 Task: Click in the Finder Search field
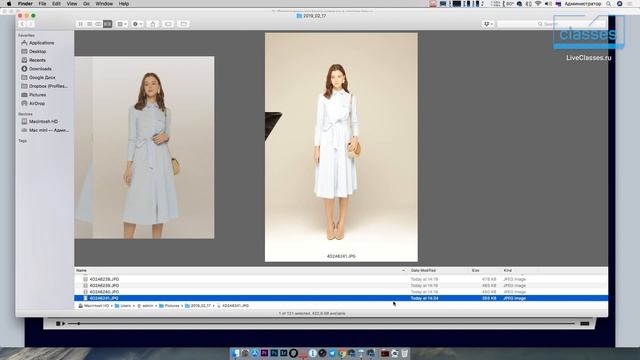point(551,24)
